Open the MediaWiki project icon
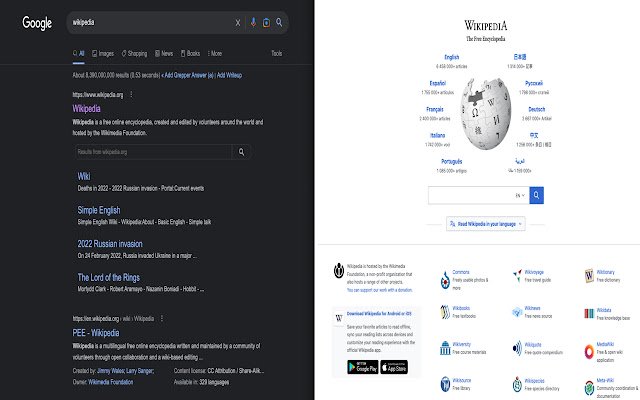The image size is (640, 400). pos(589,351)
